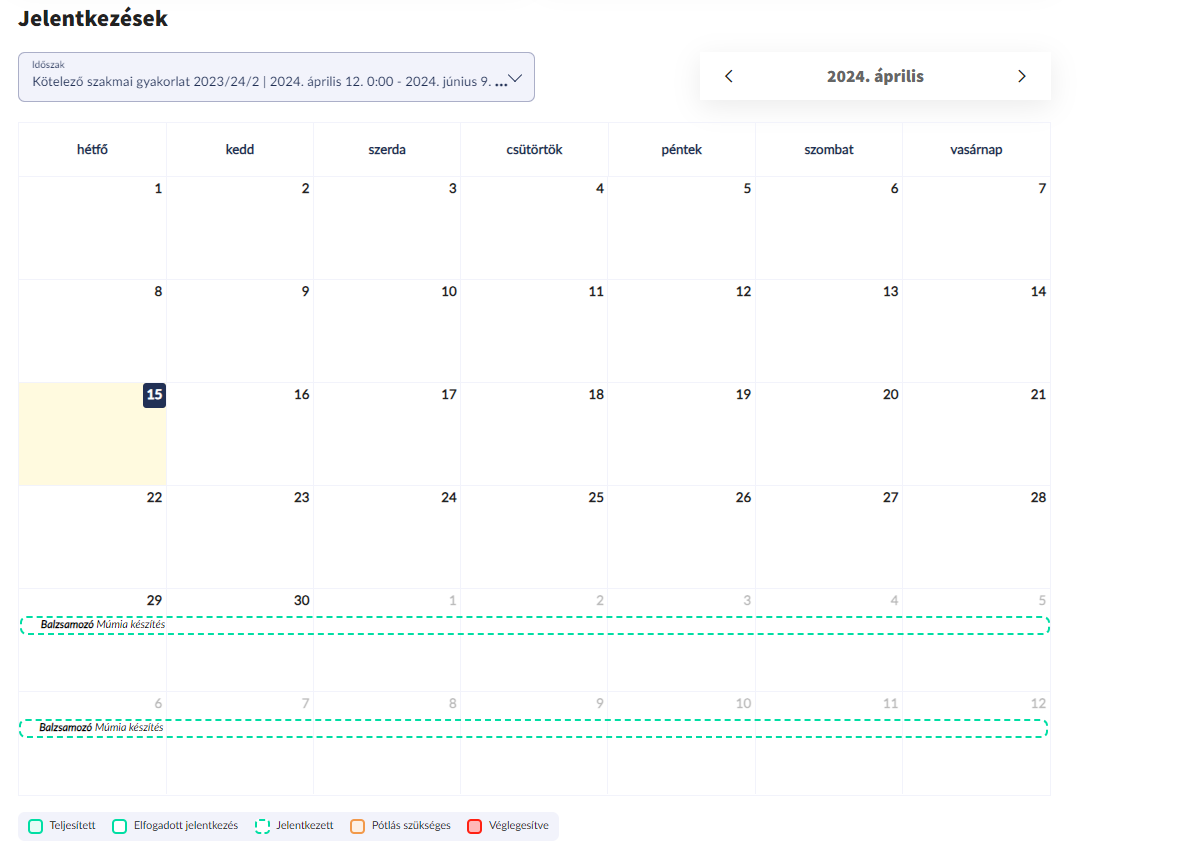Click the 2024. április month title
The image size is (1177, 855).
875,76
